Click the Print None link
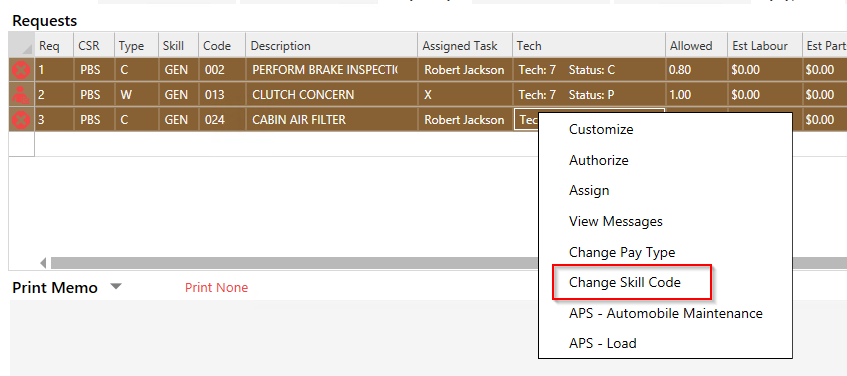 pos(216,287)
